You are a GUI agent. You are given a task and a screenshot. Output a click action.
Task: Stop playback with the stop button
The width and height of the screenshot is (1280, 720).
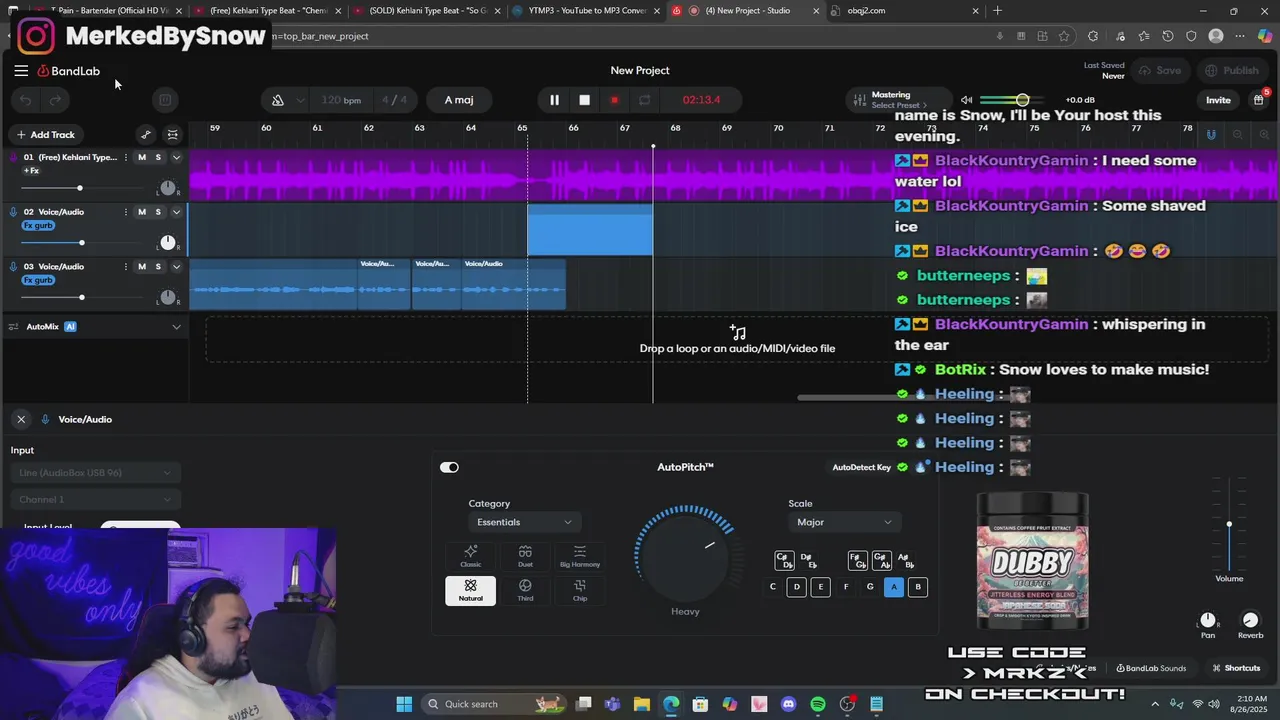pyautogui.click(x=585, y=100)
